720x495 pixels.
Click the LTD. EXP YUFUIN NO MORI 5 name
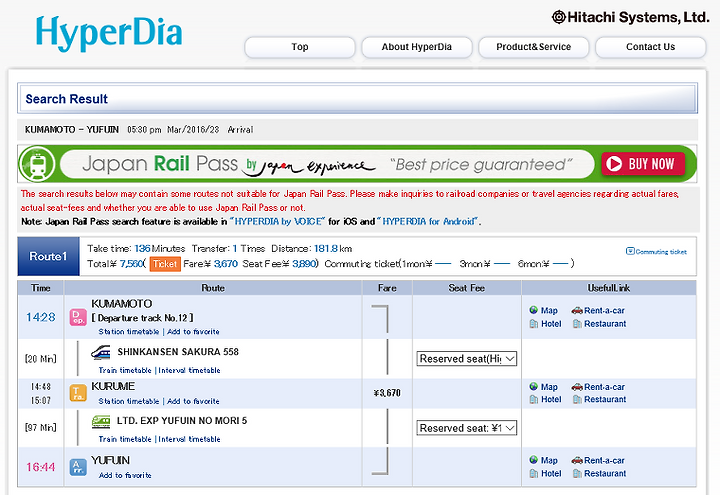coord(182,421)
